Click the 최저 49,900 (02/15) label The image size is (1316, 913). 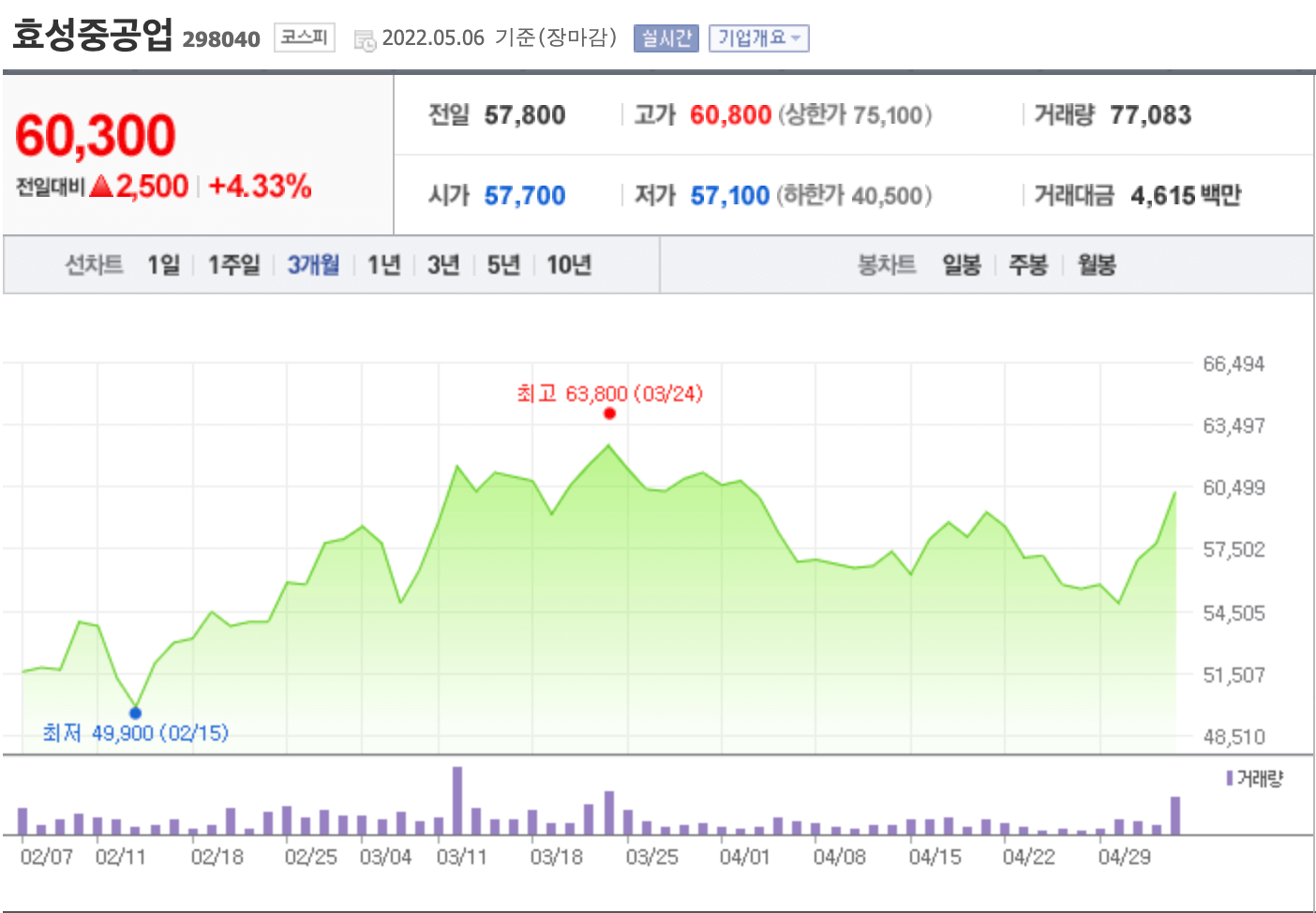click(x=135, y=733)
